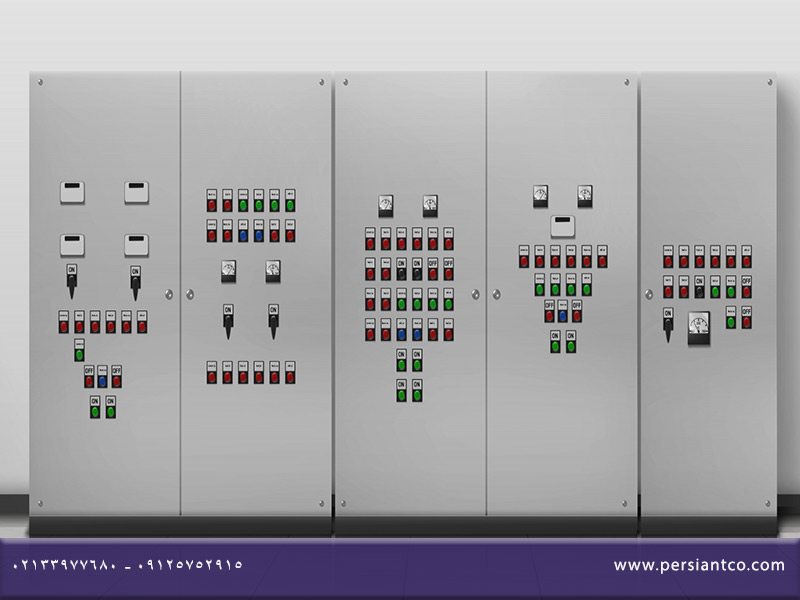Viewport: 800px width, 600px height.
Task: Turn the ON selector switch on the rightmost cabinet
Action: coord(668,324)
